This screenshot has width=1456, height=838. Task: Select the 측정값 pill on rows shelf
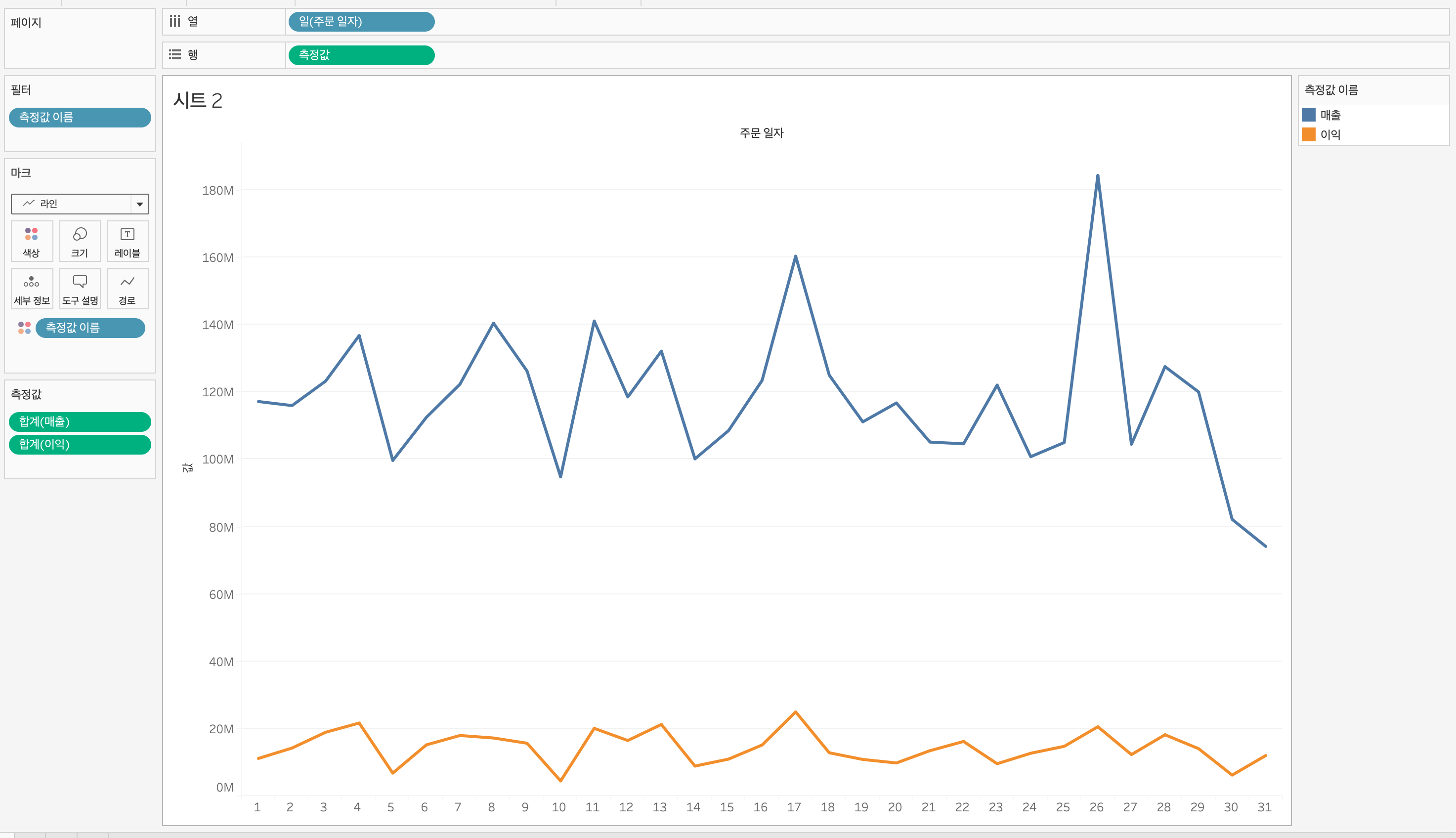pos(361,55)
